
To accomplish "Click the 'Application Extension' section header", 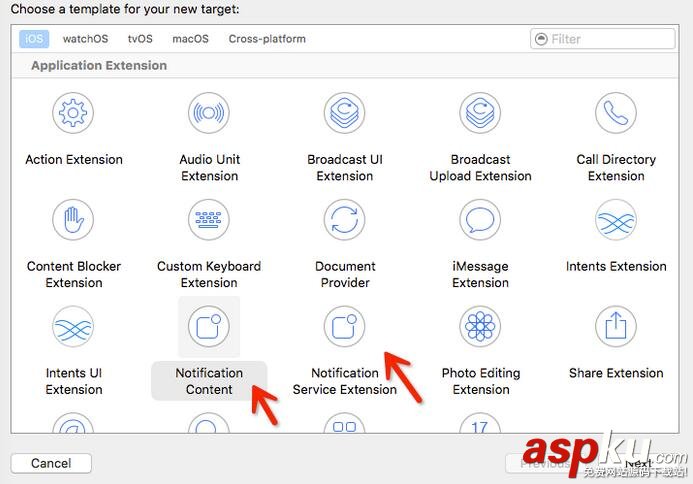I will tap(99, 65).
